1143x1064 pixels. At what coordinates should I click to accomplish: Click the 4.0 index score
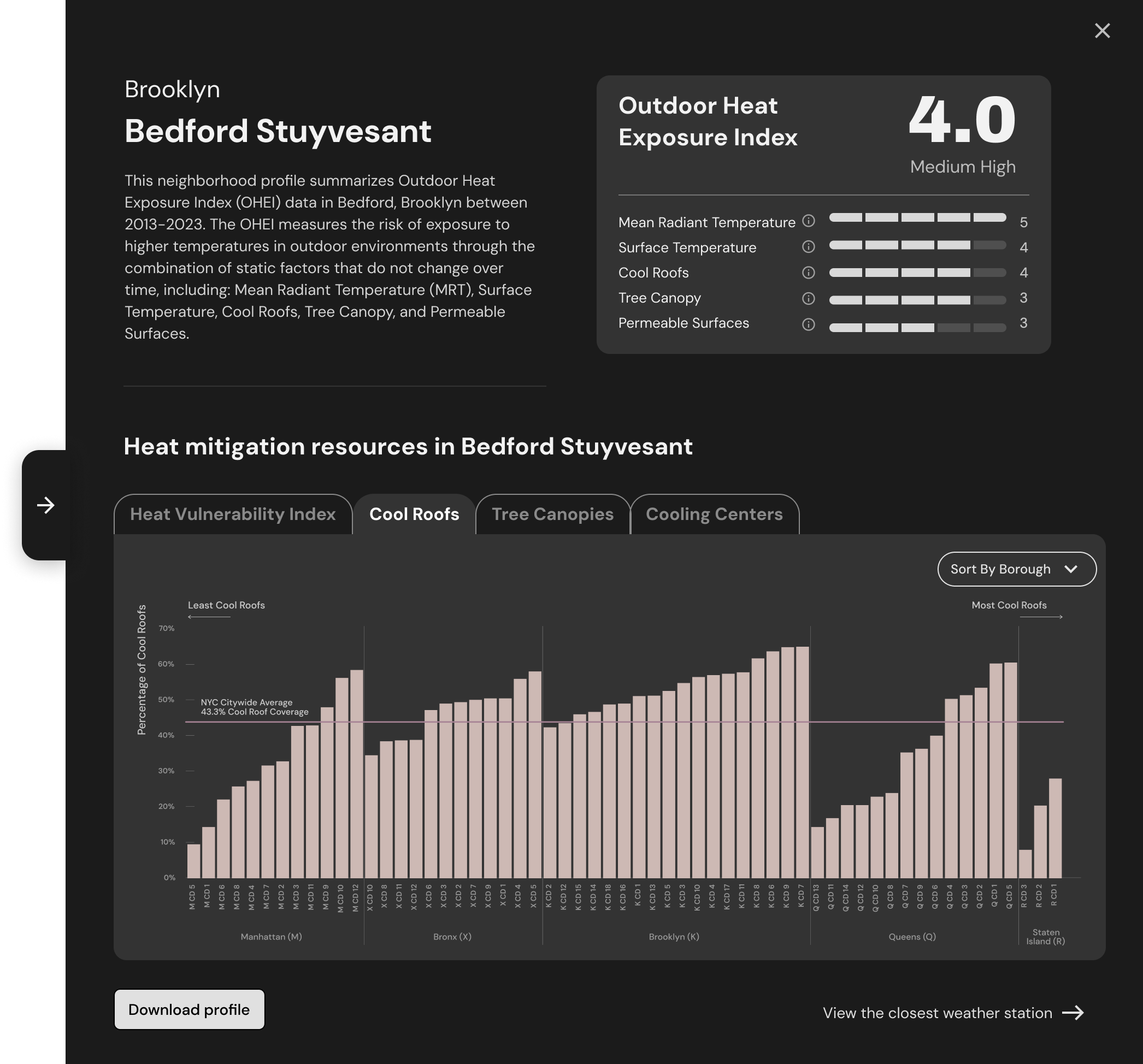pyautogui.click(x=962, y=120)
